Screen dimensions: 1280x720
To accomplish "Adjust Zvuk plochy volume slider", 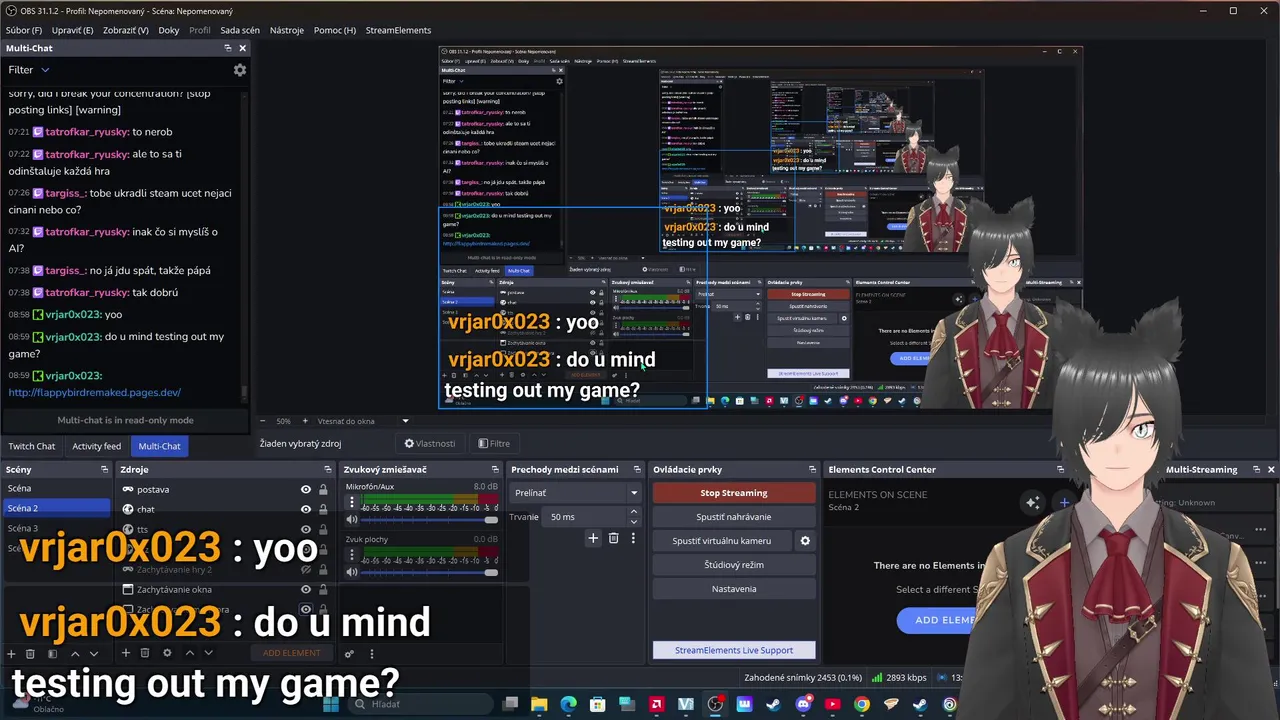I will (x=428, y=572).
